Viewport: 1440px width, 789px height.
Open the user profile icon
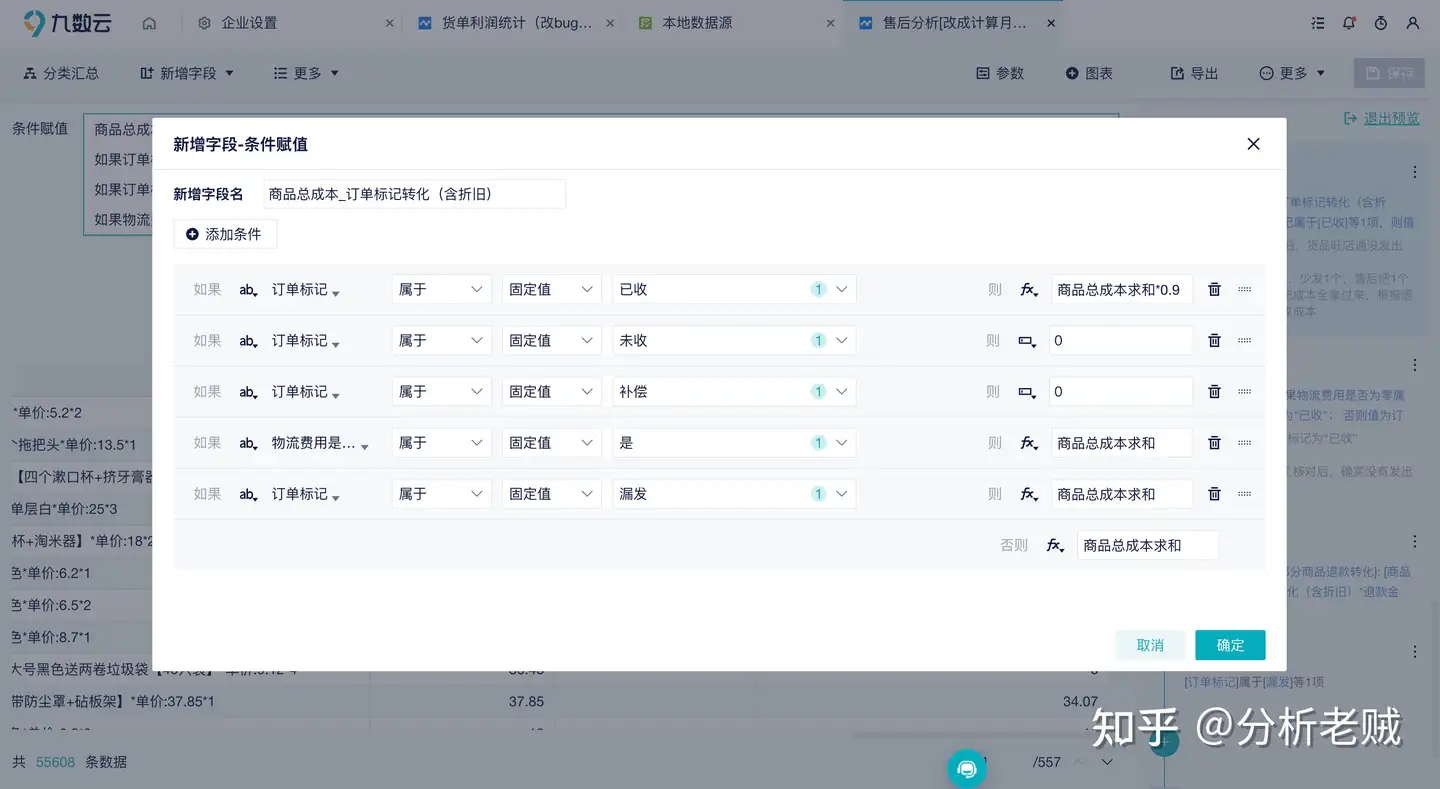[1412, 22]
